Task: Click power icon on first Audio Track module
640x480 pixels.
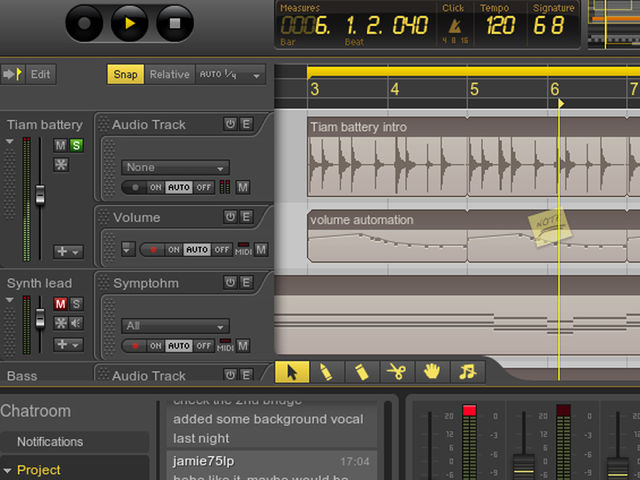Action: pos(230,124)
